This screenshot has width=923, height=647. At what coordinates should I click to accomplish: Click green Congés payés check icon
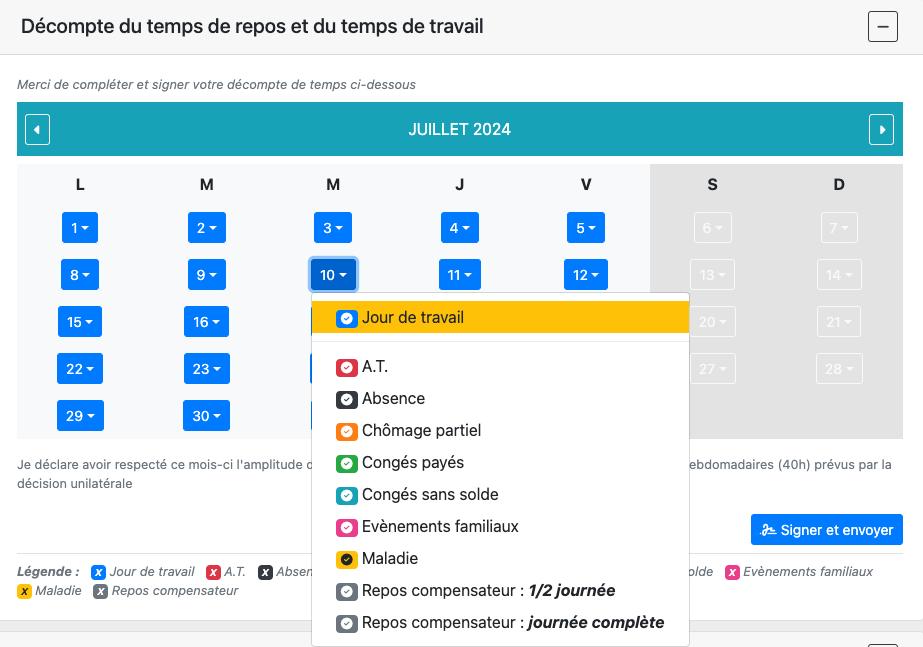(346, 463)
